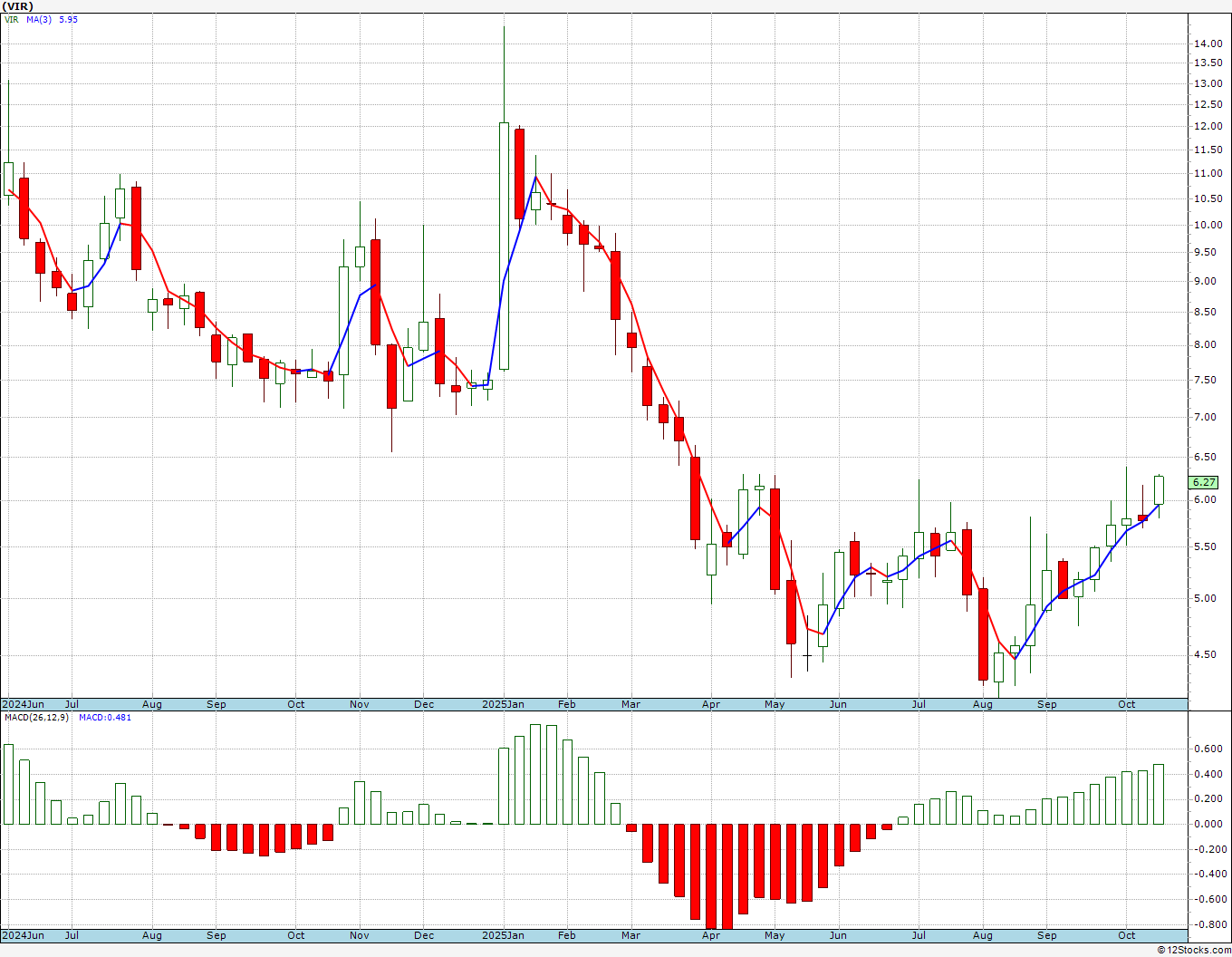
Task: Click the 11.50 price axis label
Action: click(x=1208, y=150)
